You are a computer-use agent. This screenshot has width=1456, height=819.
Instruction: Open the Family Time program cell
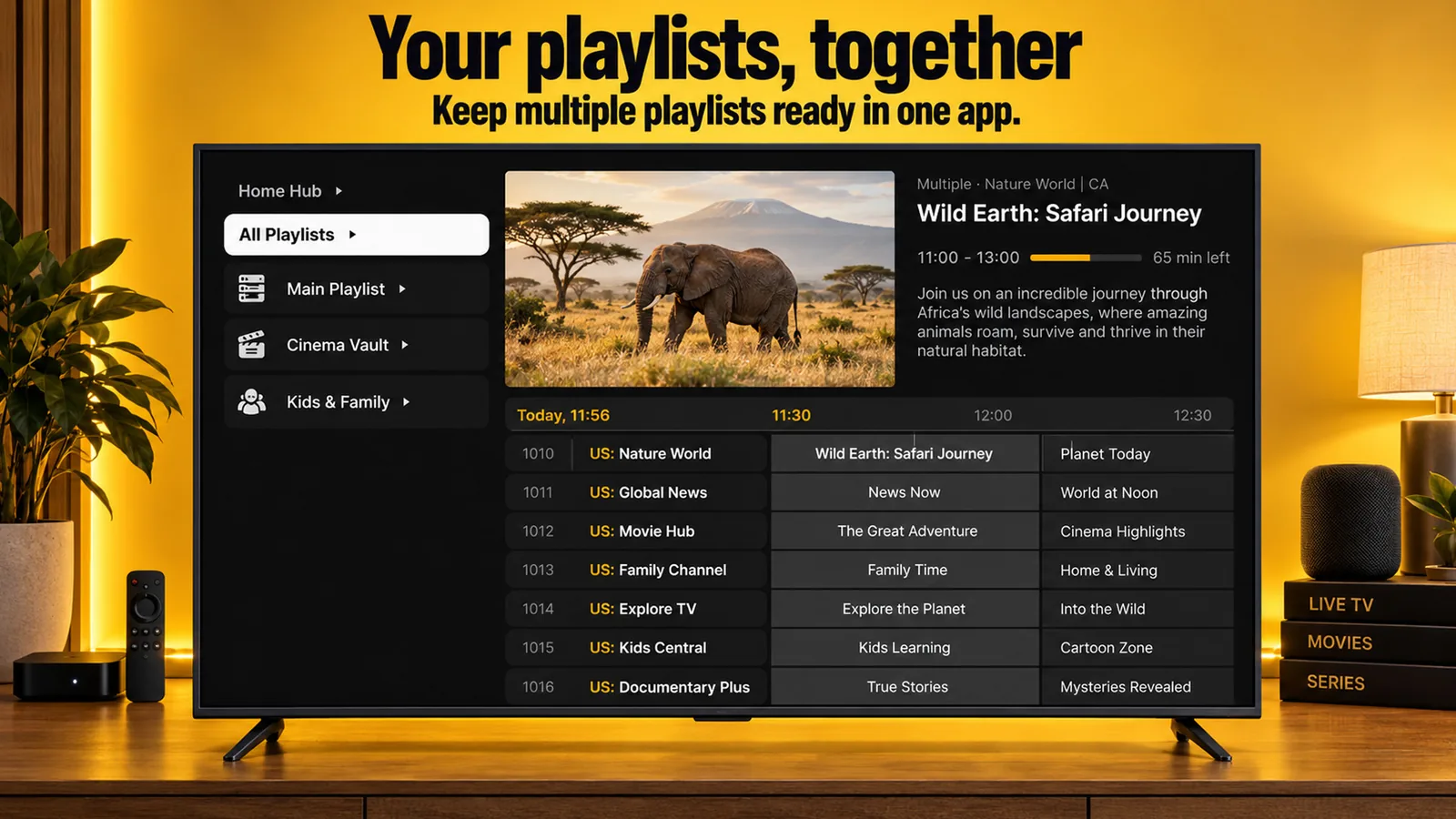point(905,570)
